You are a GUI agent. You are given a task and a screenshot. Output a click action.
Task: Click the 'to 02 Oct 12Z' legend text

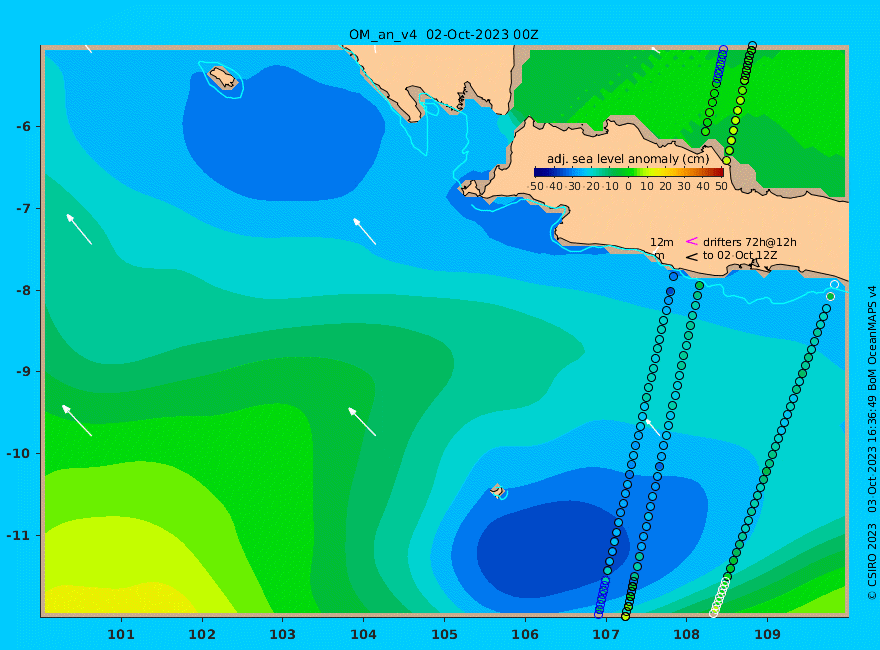[740, 255]
